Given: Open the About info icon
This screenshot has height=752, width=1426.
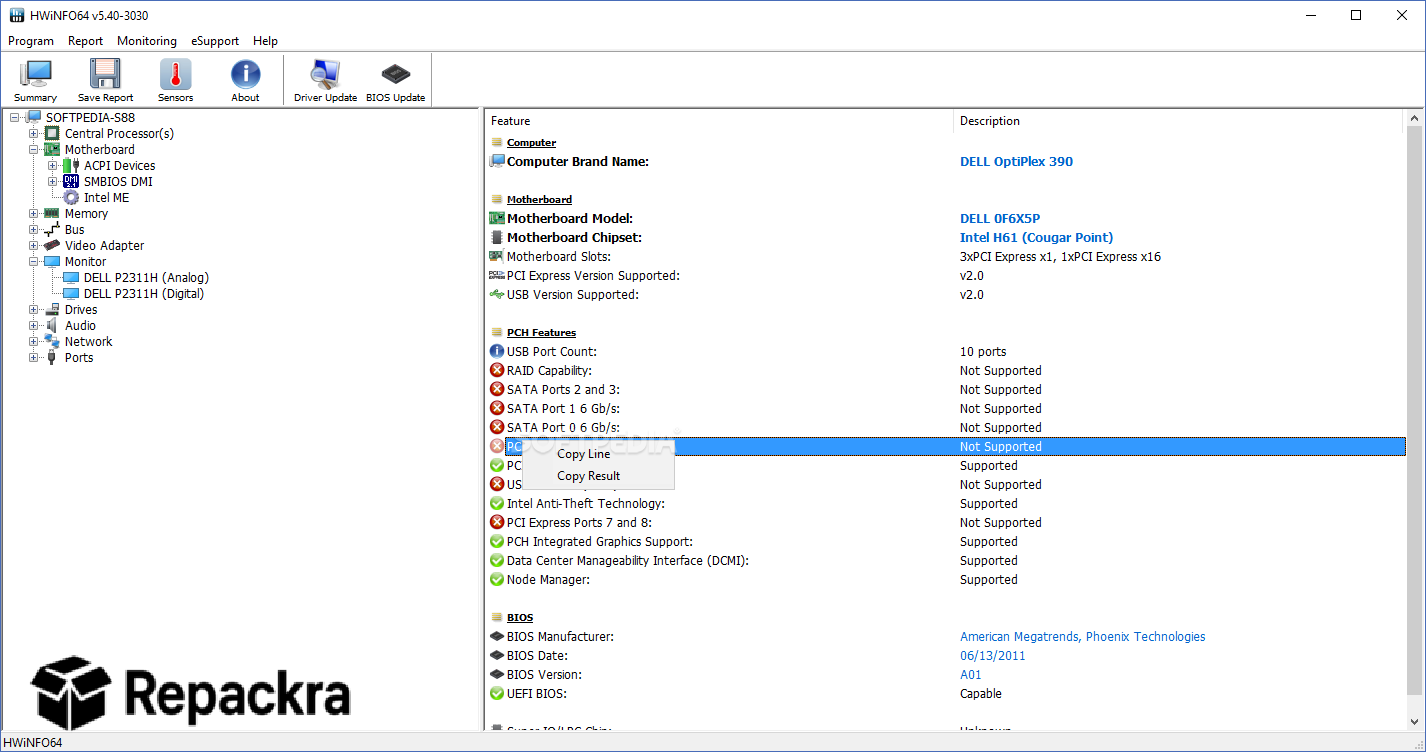Looking at the screenshot, I should [x=245, y=74].
